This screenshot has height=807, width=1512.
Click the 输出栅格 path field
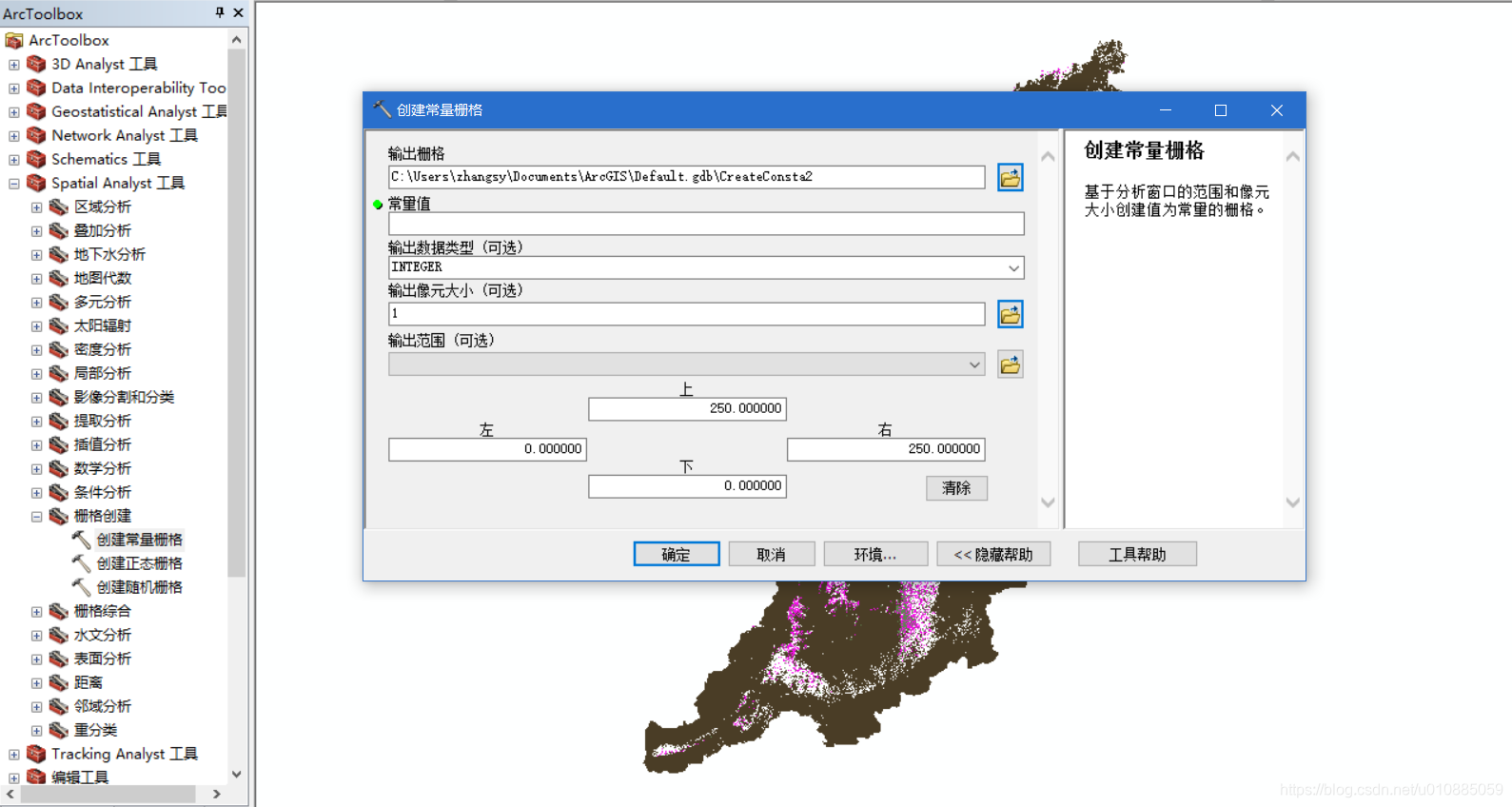pos(686,177)
